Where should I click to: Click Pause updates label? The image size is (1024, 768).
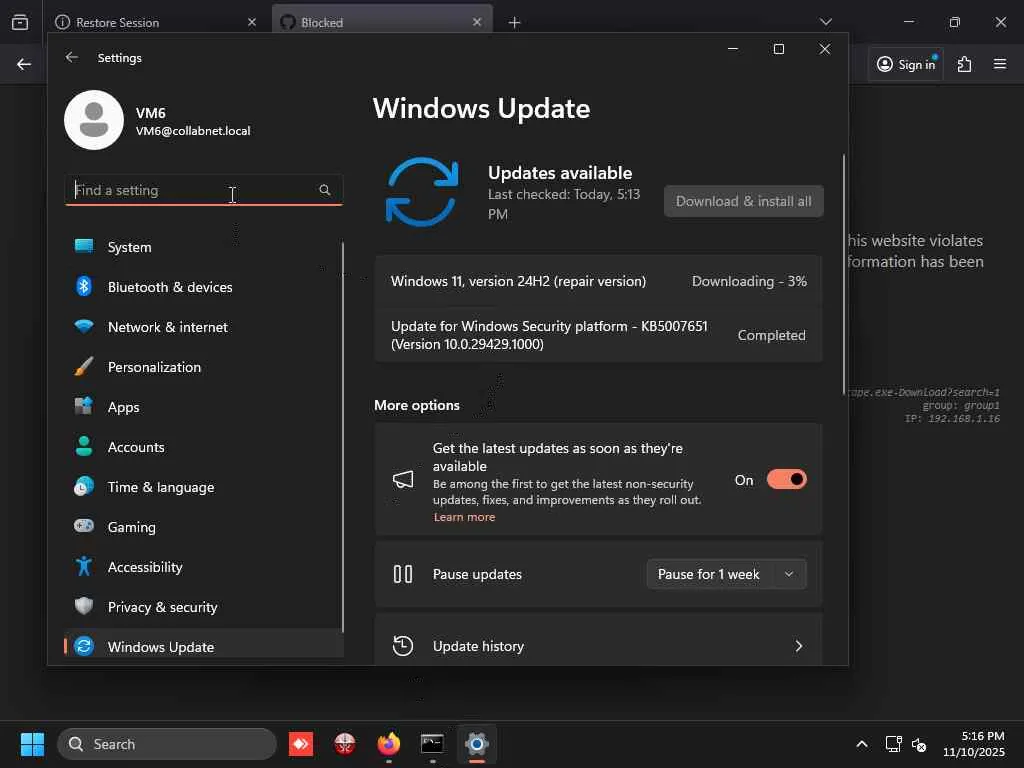pos(477,574)
